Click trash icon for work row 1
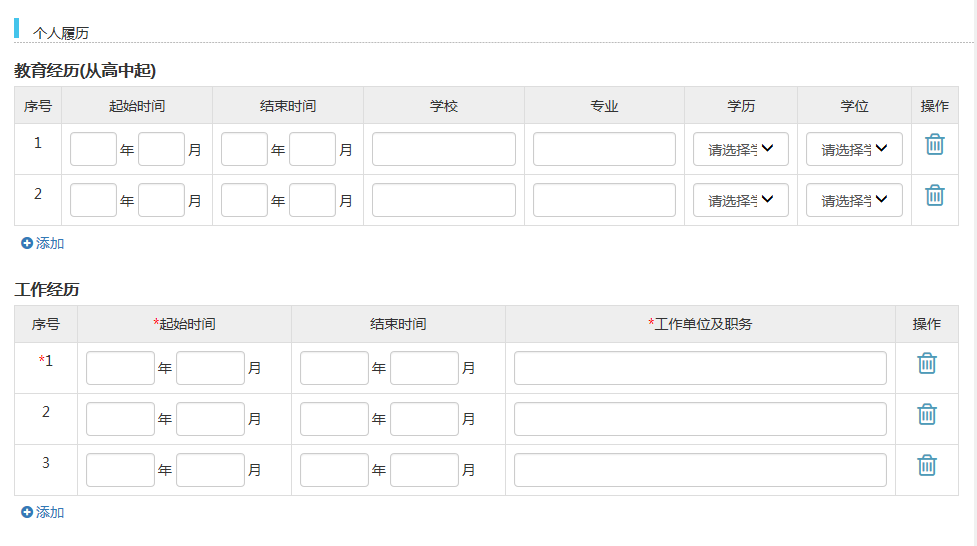Viewport: 977px width, 546px height. [926, 364]
